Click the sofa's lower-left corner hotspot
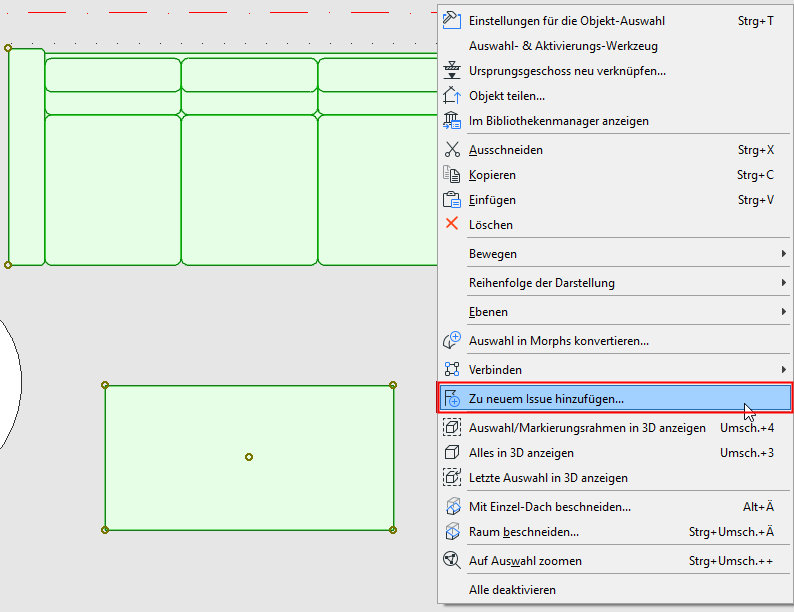794x612 pixels. tap(8, 265)
